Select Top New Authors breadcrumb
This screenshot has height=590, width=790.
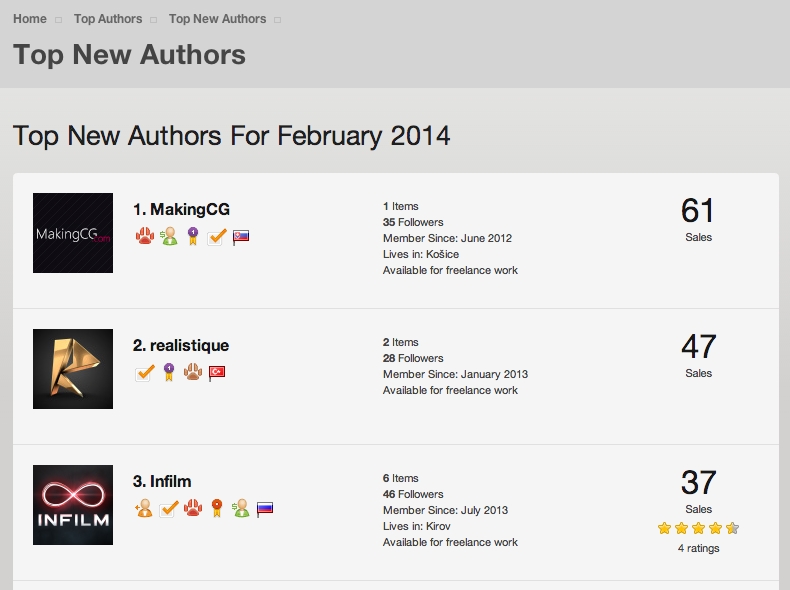(x=217, y=19)
